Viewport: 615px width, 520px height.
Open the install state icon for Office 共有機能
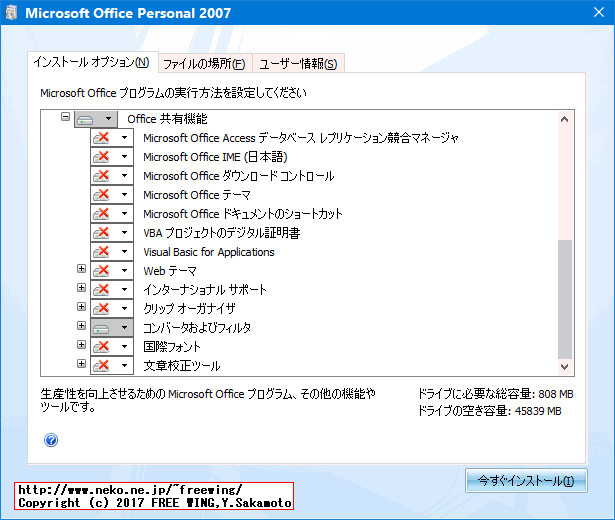coord(86,119)
